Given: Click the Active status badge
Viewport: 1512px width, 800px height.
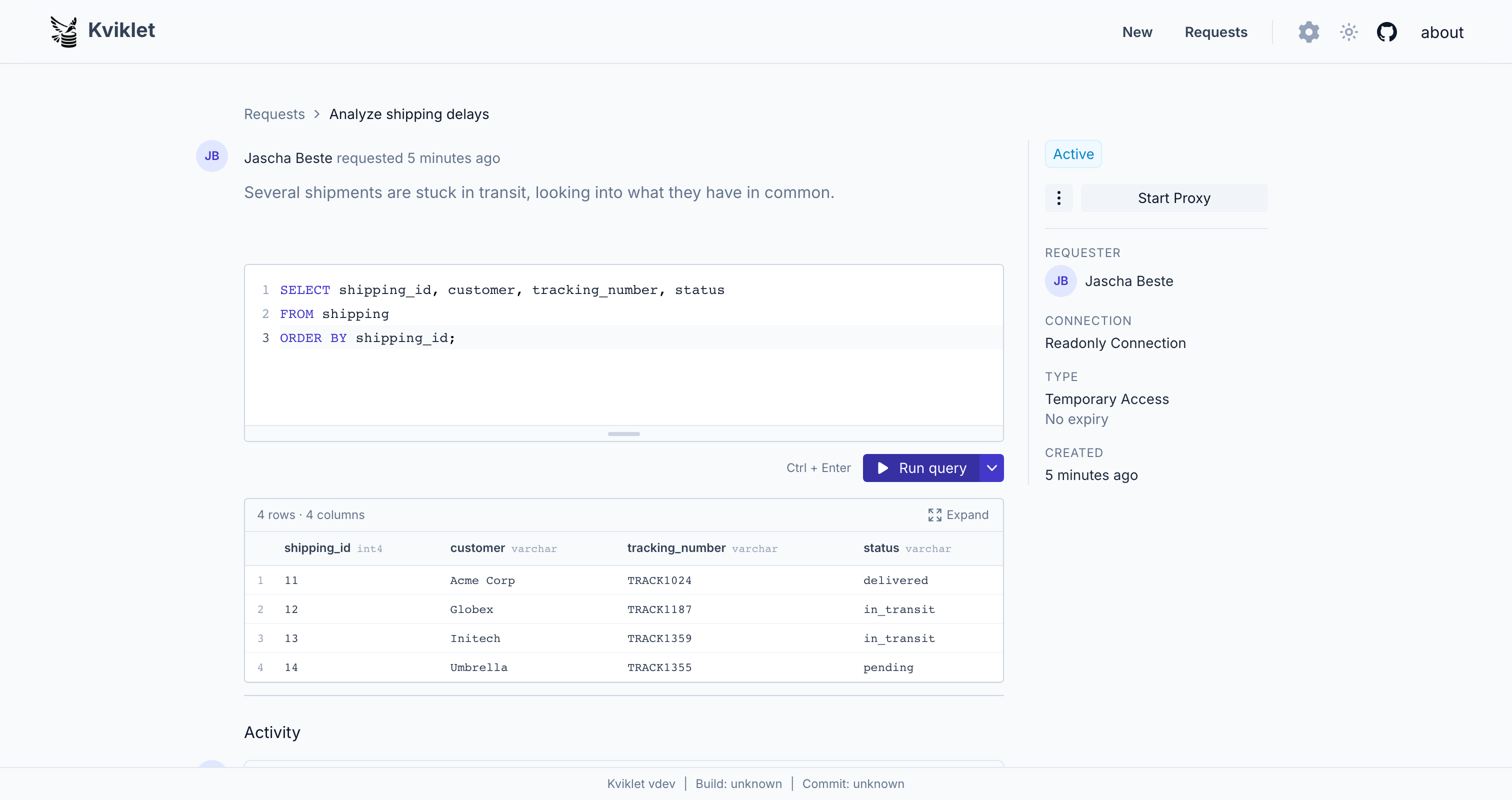Looking at the screenshot, I should [1073, 154].
